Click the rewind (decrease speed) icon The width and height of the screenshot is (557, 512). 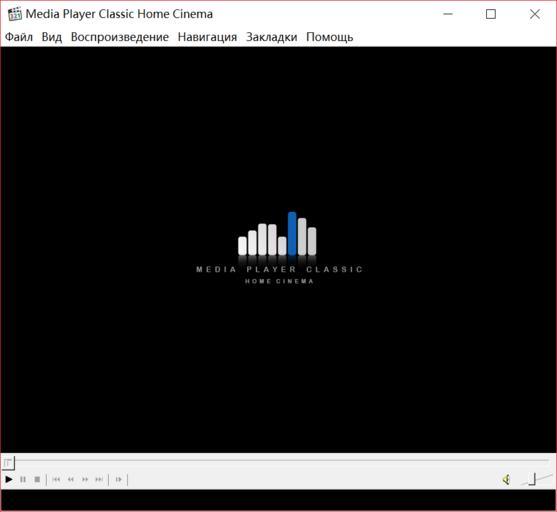coord(71,480)
